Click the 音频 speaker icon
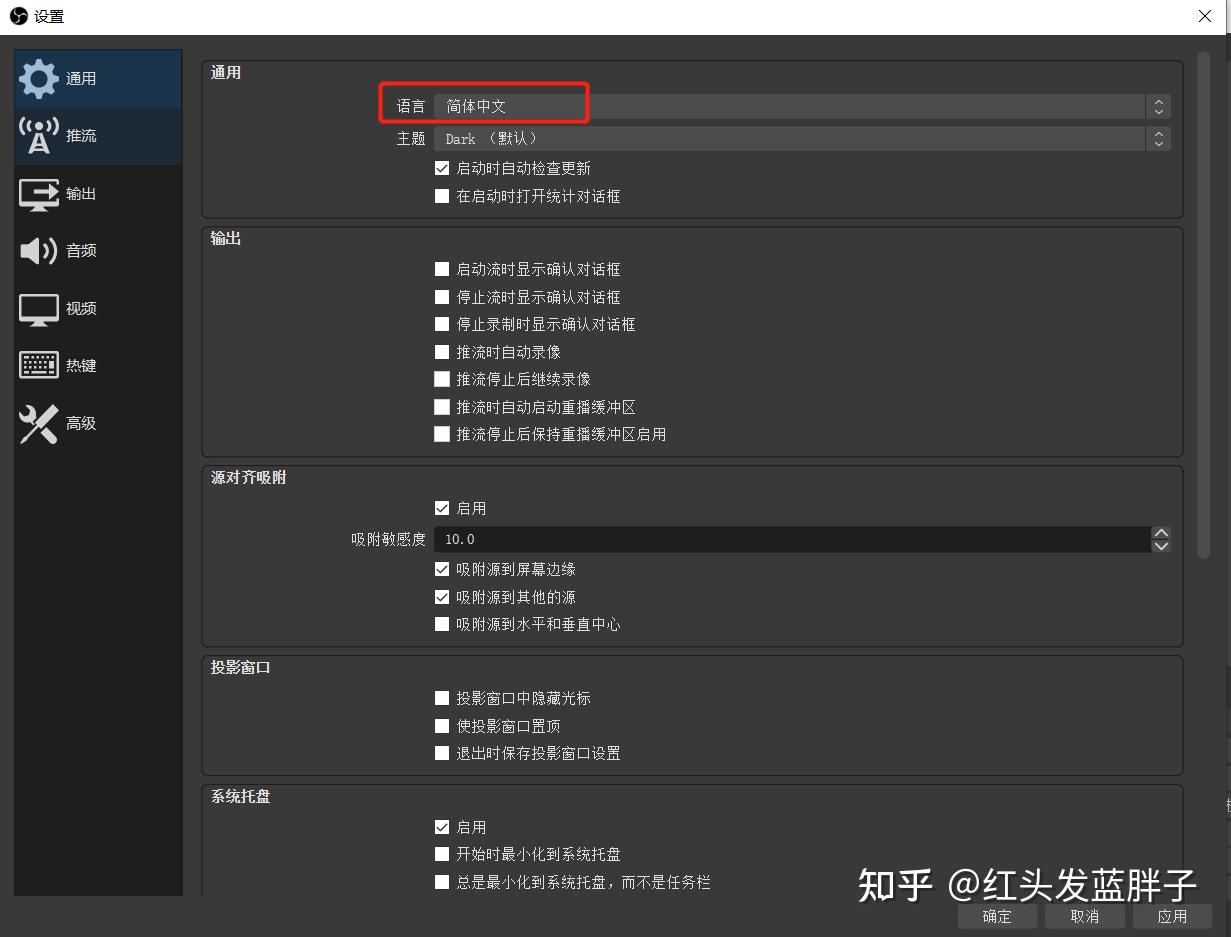The height and width of the screenshot is (937, 1231). click(x=39, y=251)
